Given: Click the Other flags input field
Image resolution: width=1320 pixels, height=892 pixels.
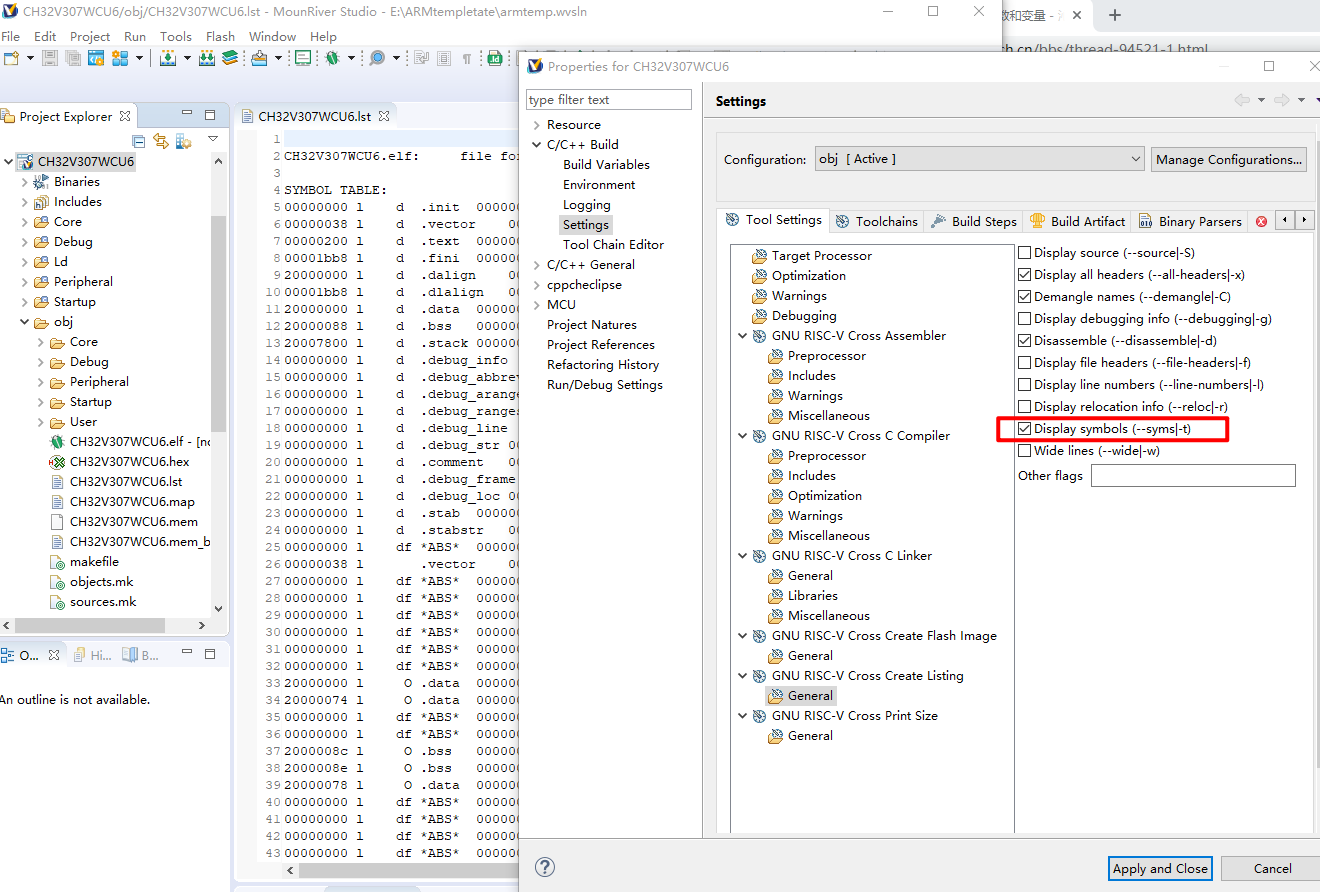Looking at the screenshot, I should click(1192, 475).
